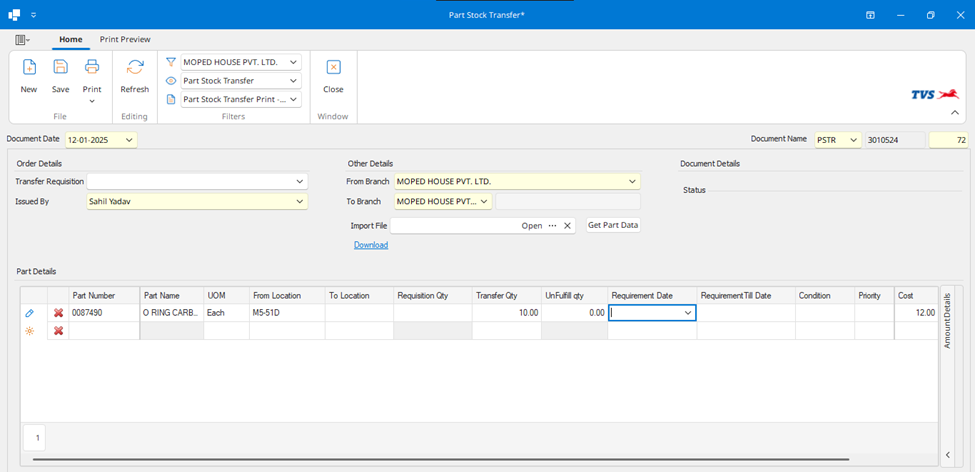Clear the Import File field with X icon
The width and height of the screenshot is (975, 472).
click(x=567, y=226)
